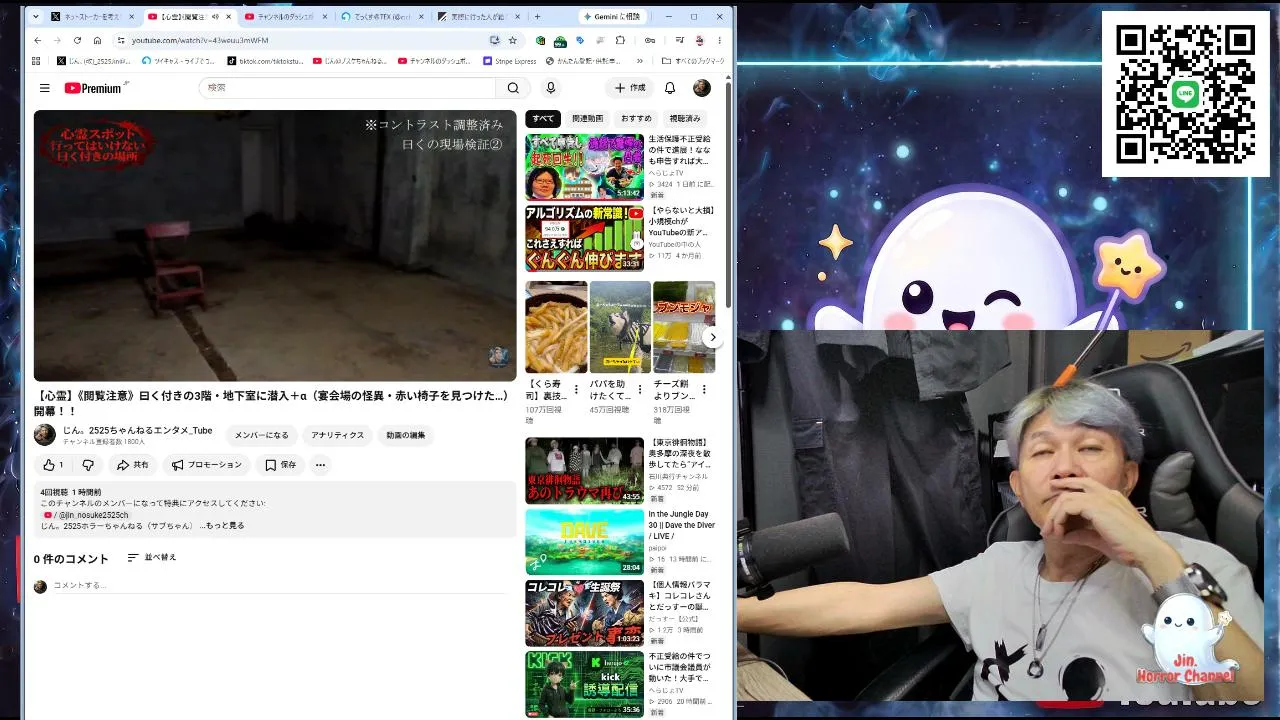Click the channel avatar beside the channel name
1280x720 pixels.
coord(45,435)
